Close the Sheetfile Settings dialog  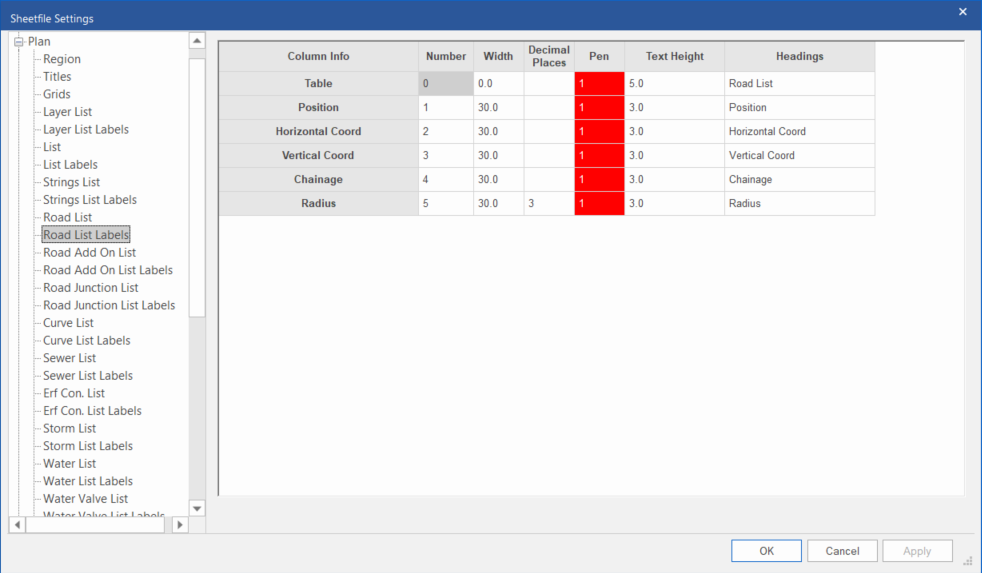coord(963,12)
